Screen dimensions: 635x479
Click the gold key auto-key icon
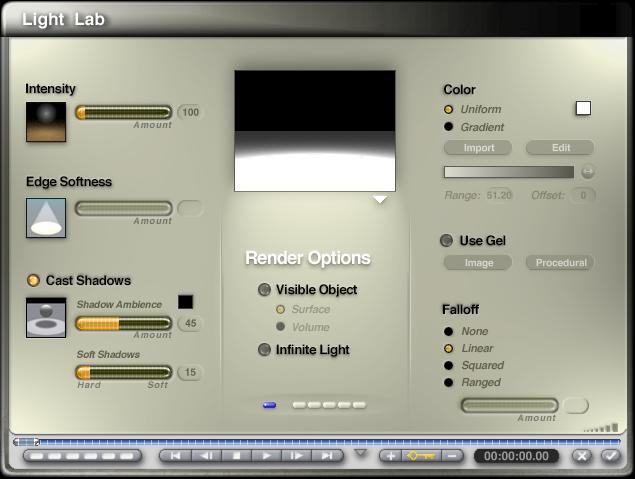421,456
